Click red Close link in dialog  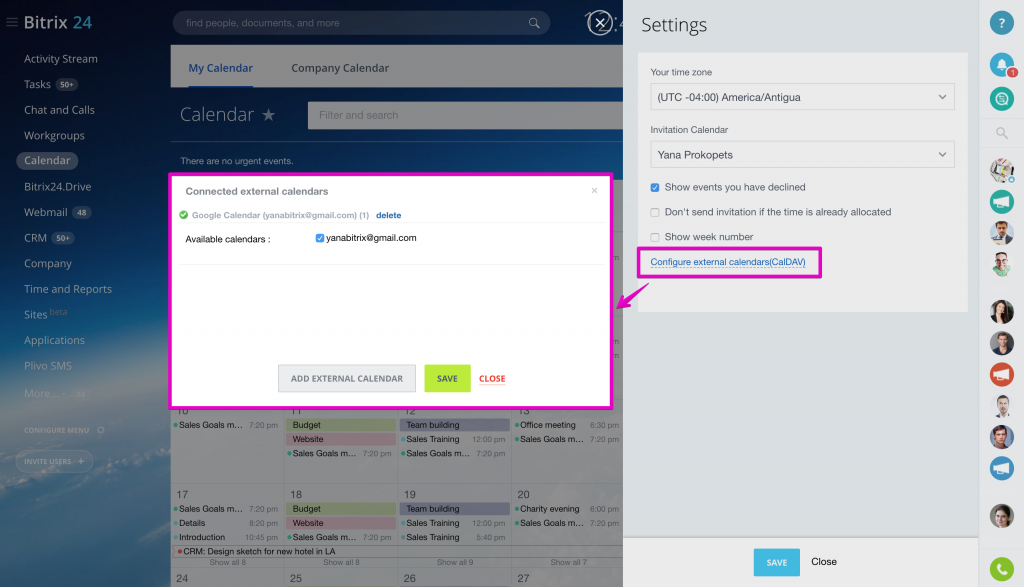492,379
